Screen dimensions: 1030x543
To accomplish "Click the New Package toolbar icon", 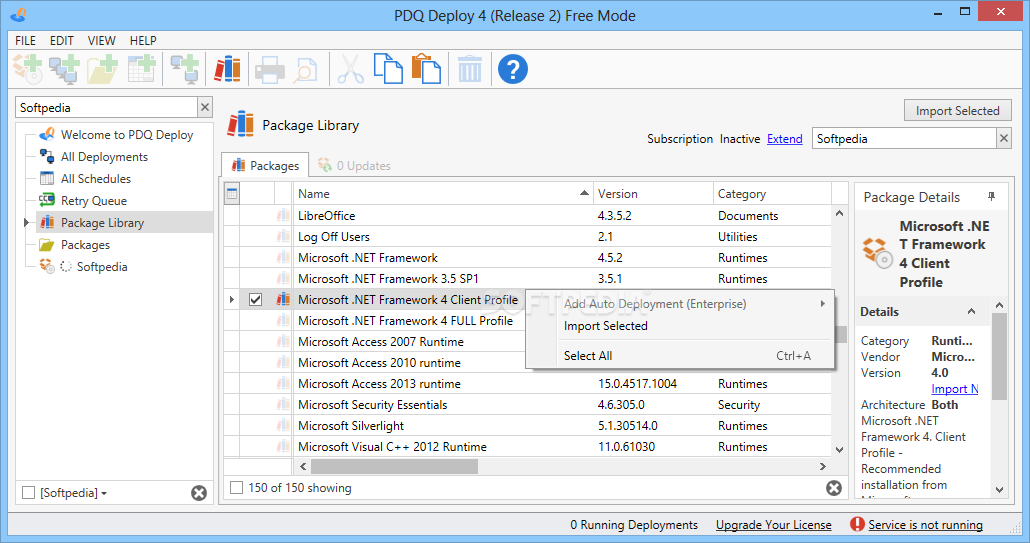I will [x=28, y=68].
